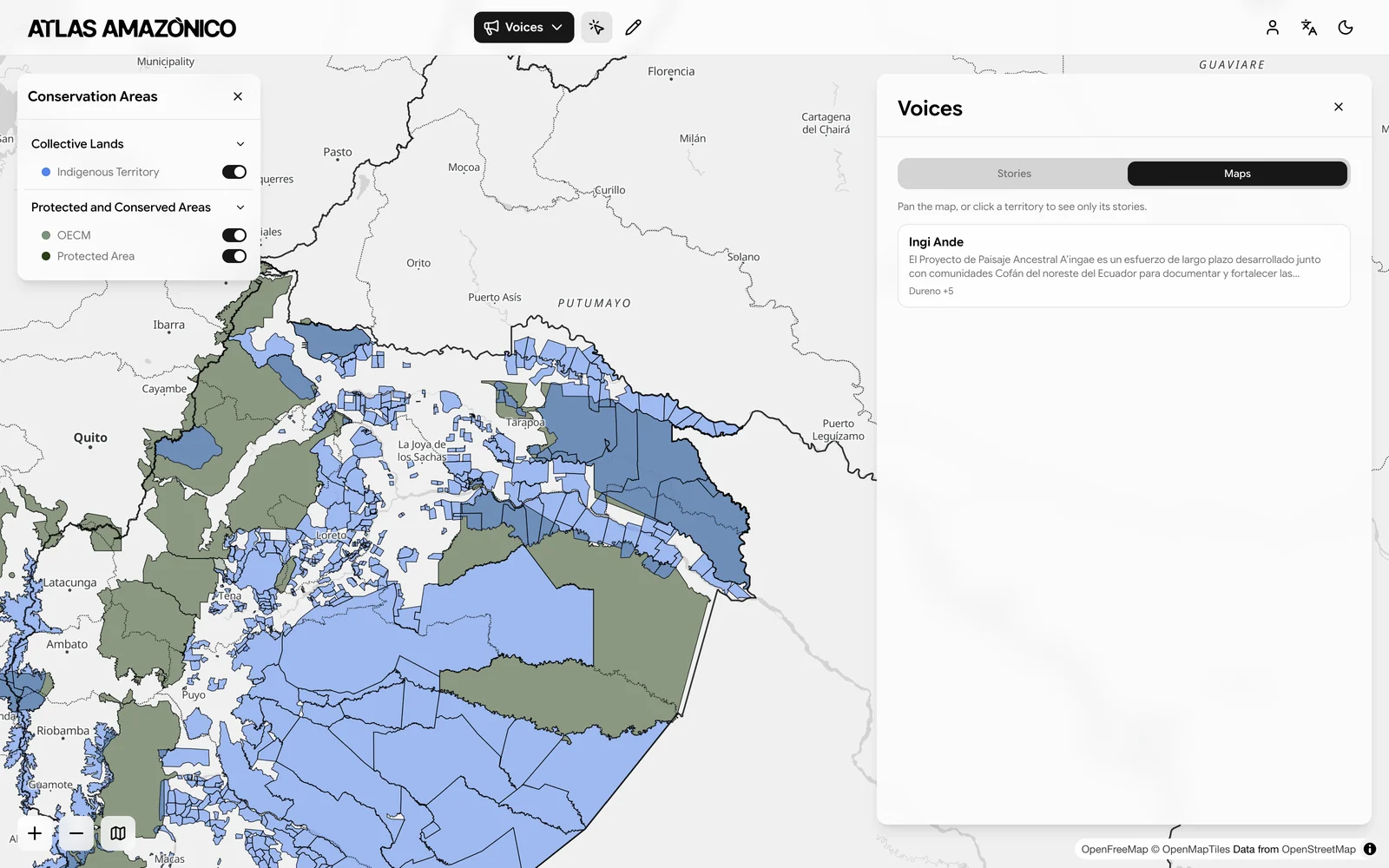
Task: Click the PUTUMAYO region label
Action: (595, 303)
